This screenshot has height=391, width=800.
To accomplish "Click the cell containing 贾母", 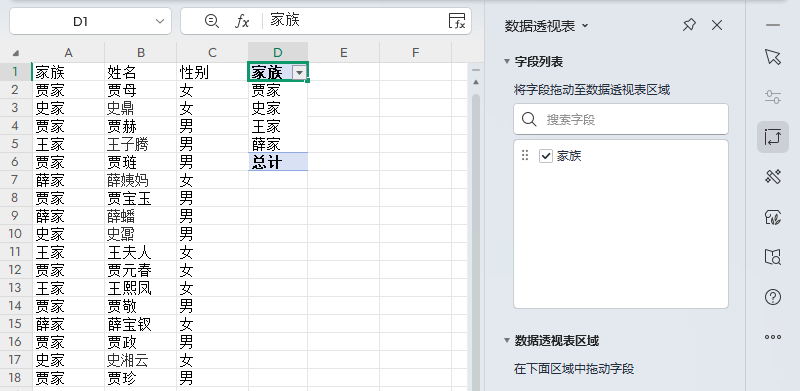I will 141,90.
